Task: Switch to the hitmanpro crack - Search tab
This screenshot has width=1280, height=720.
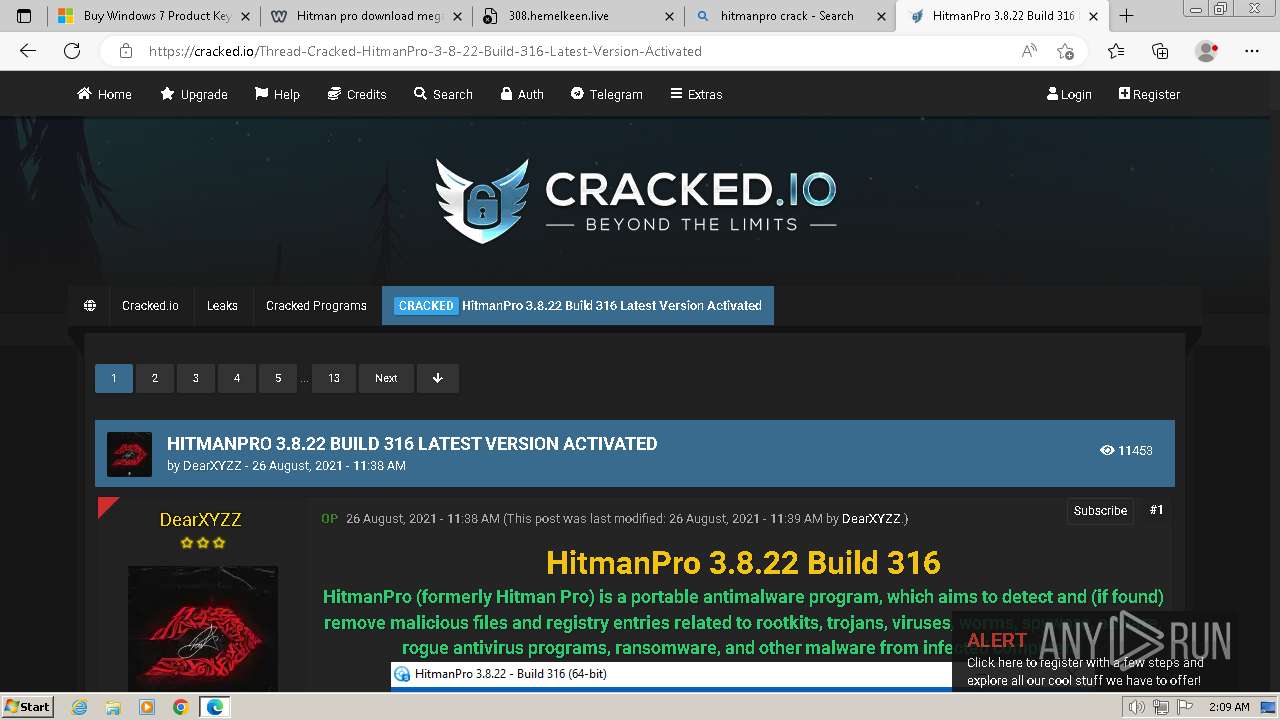Action: point(790,16)
